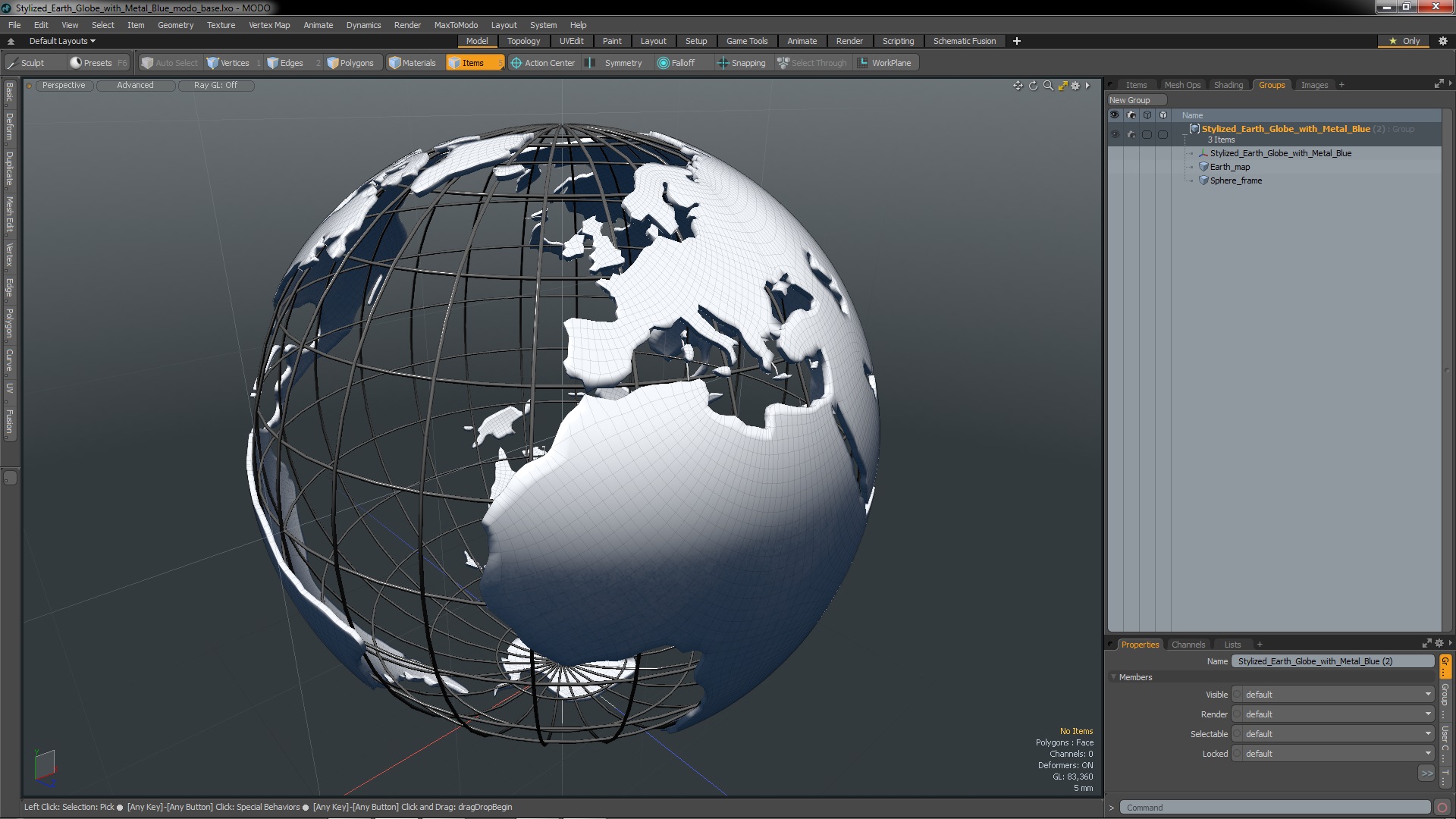Toggle Select Through option

coord(811,63)
